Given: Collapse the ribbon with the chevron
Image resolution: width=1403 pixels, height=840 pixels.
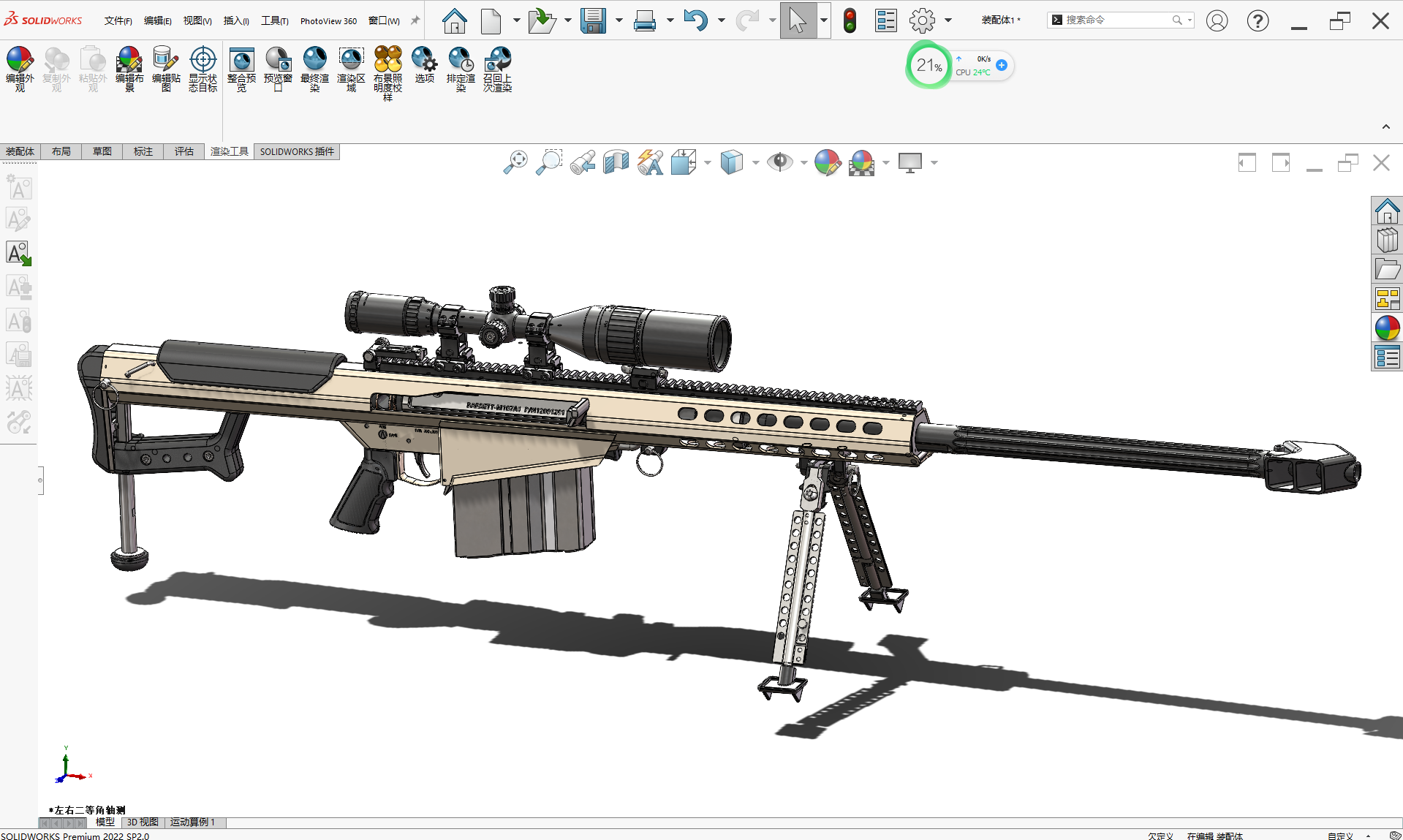Looking at the screenshot, I should tap(1385, 126).
